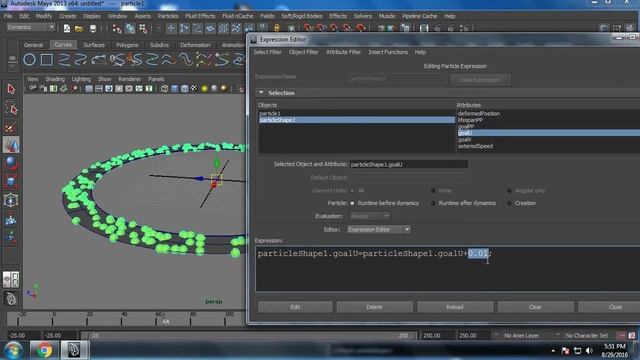Viewport: 640px width, 360px height.
Task: Click the Edit button
Action: tap(295, 307)
